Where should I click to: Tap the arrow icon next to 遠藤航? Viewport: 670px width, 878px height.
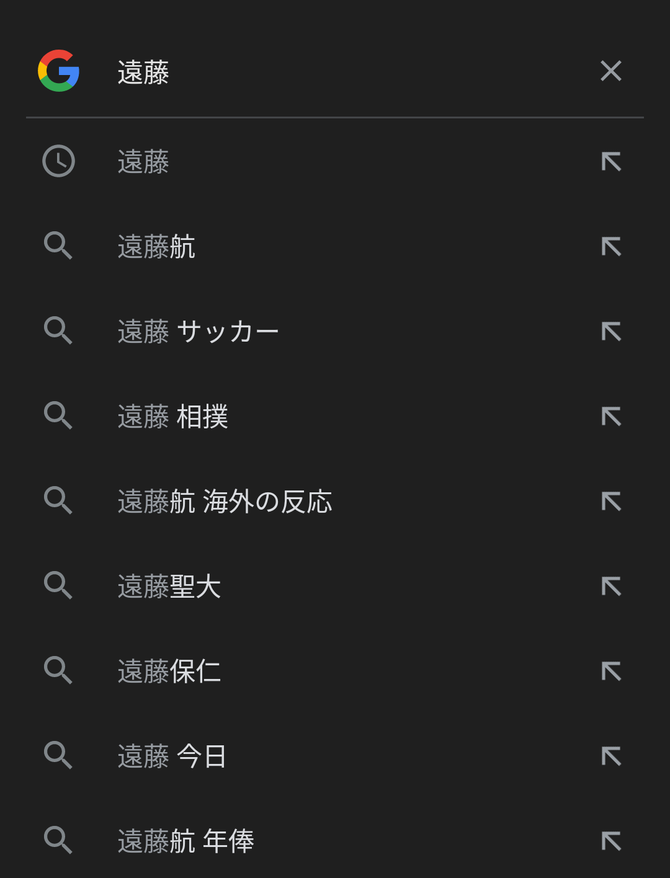click(610, 247)
